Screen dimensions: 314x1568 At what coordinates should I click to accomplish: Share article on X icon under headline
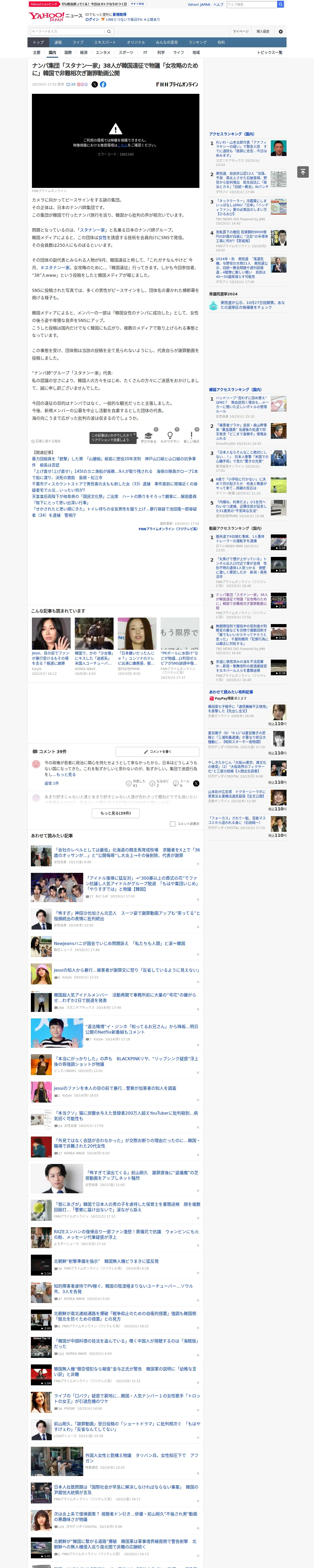[94, 85]
